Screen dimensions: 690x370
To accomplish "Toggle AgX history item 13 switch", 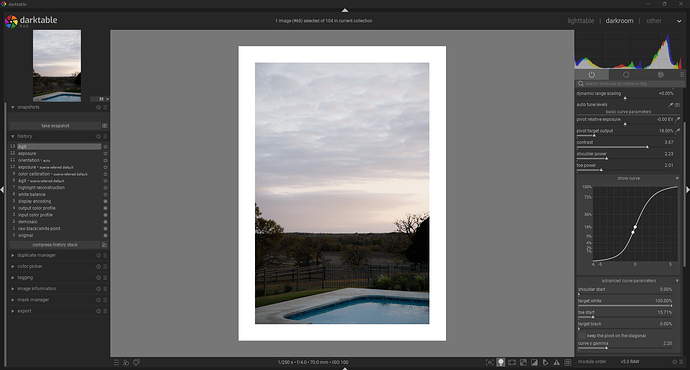I will [x=105, y=147].
